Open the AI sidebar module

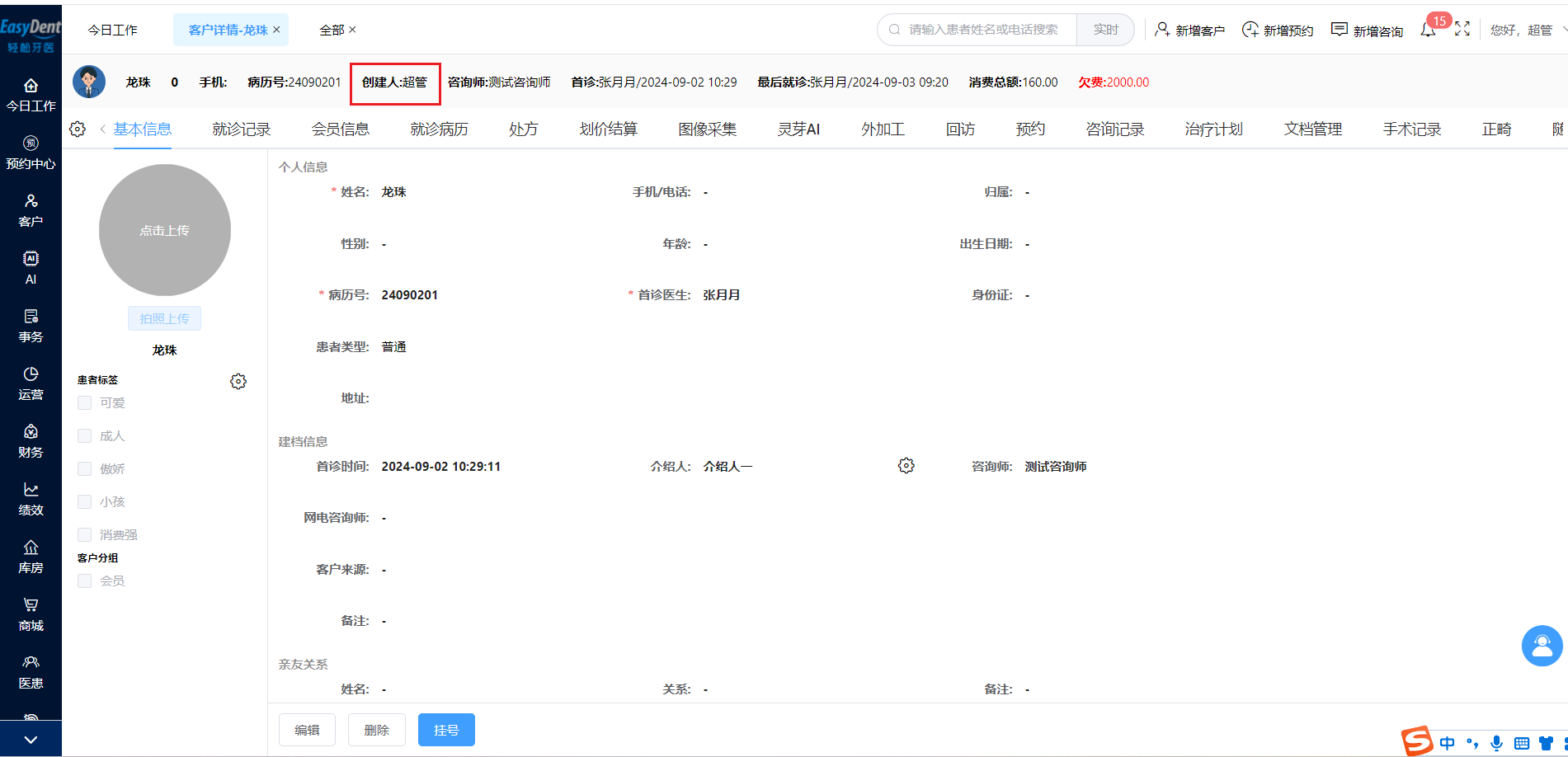(x=31, y=268)
